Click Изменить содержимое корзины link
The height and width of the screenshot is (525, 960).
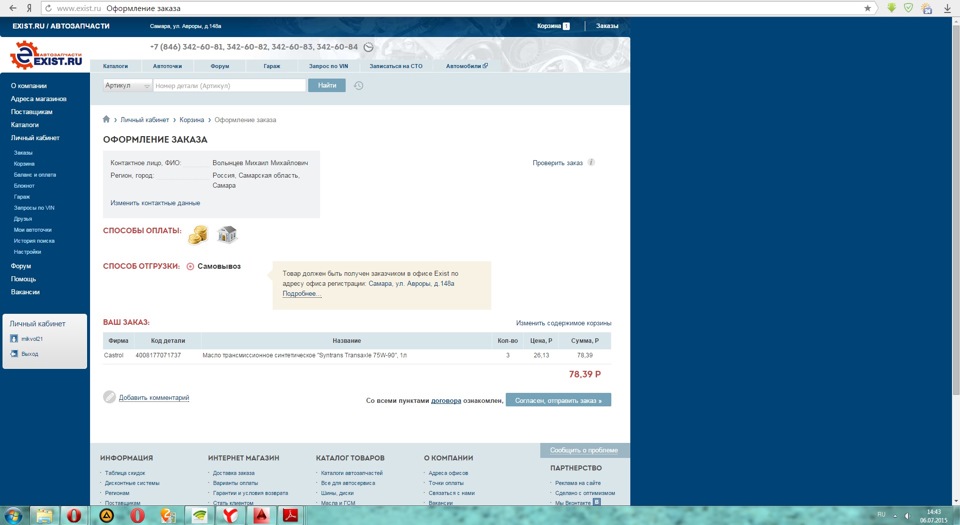[563, 323]
